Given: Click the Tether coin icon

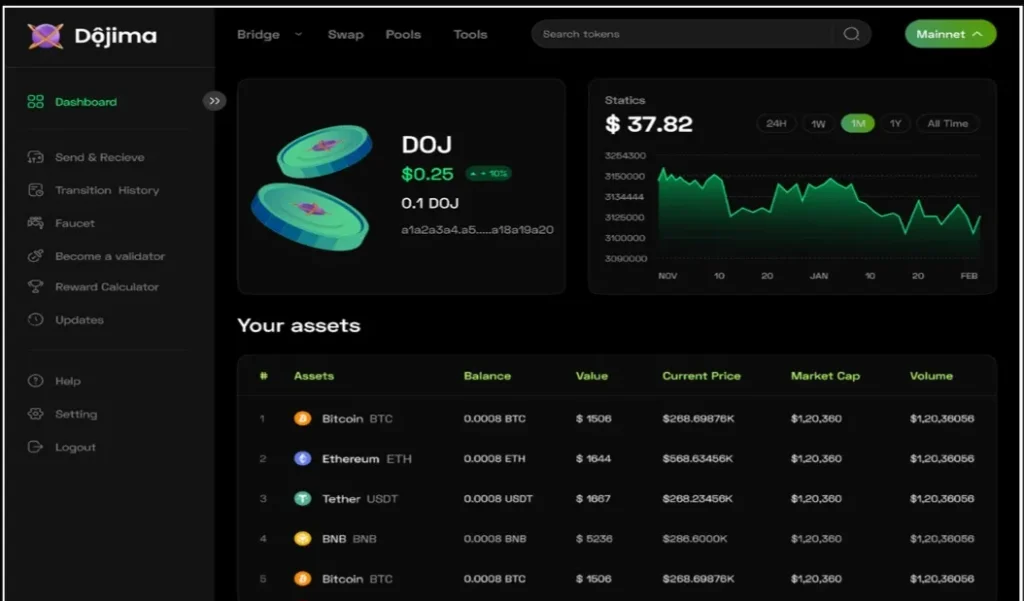Looking at the screenshot, I should [302, 498].
